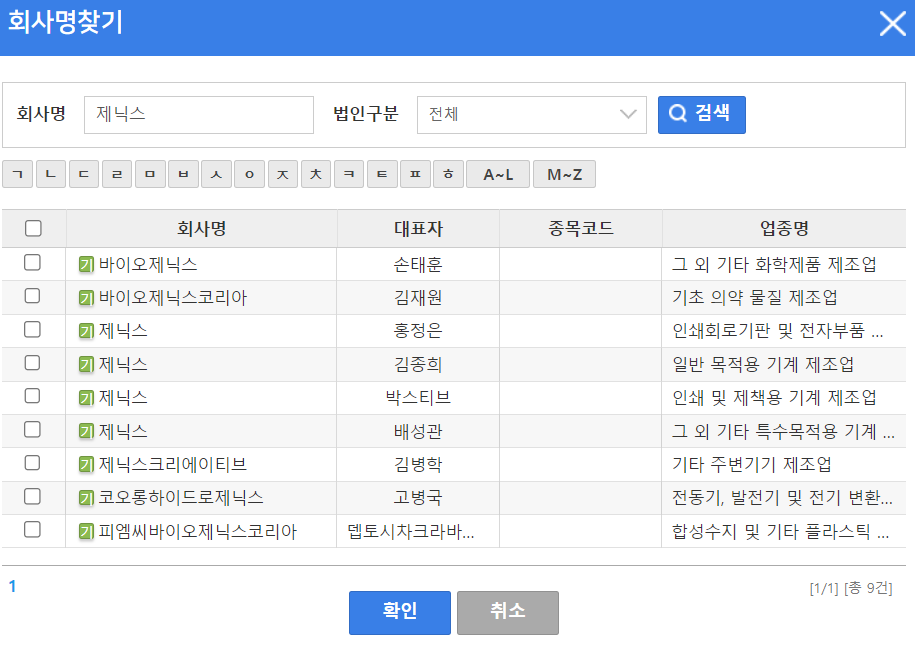Filter by initial consonant ㅈ
Viewport: 915px width, 646px height.
click(283, 174)
